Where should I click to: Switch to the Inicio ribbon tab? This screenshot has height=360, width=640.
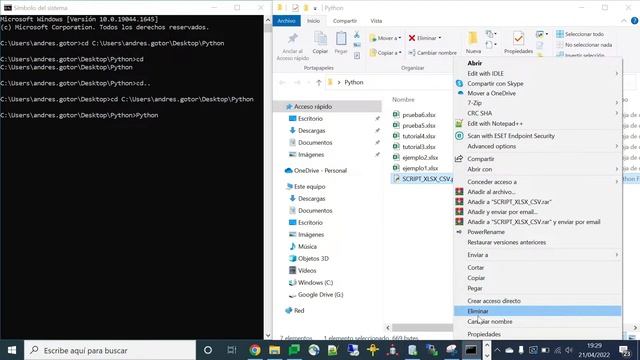(x=313, y=21)
